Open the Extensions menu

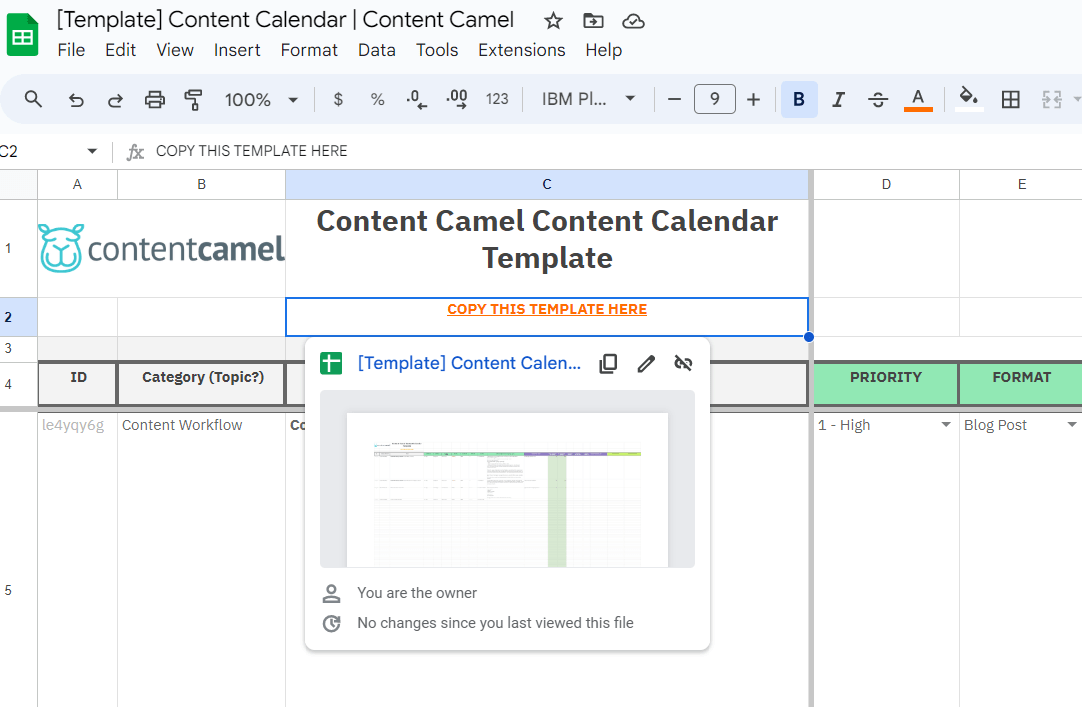(522, 50)
